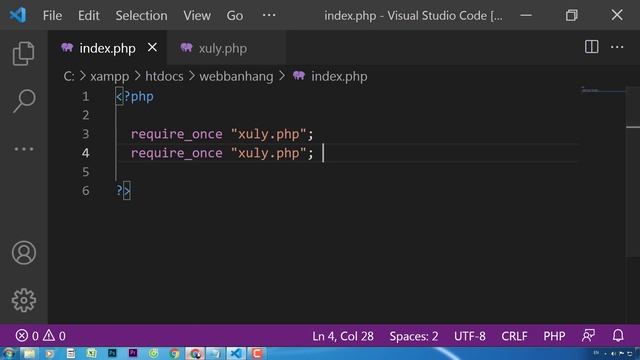Open Excel from the taskbar
640x360 pixels.
point(91,353)
